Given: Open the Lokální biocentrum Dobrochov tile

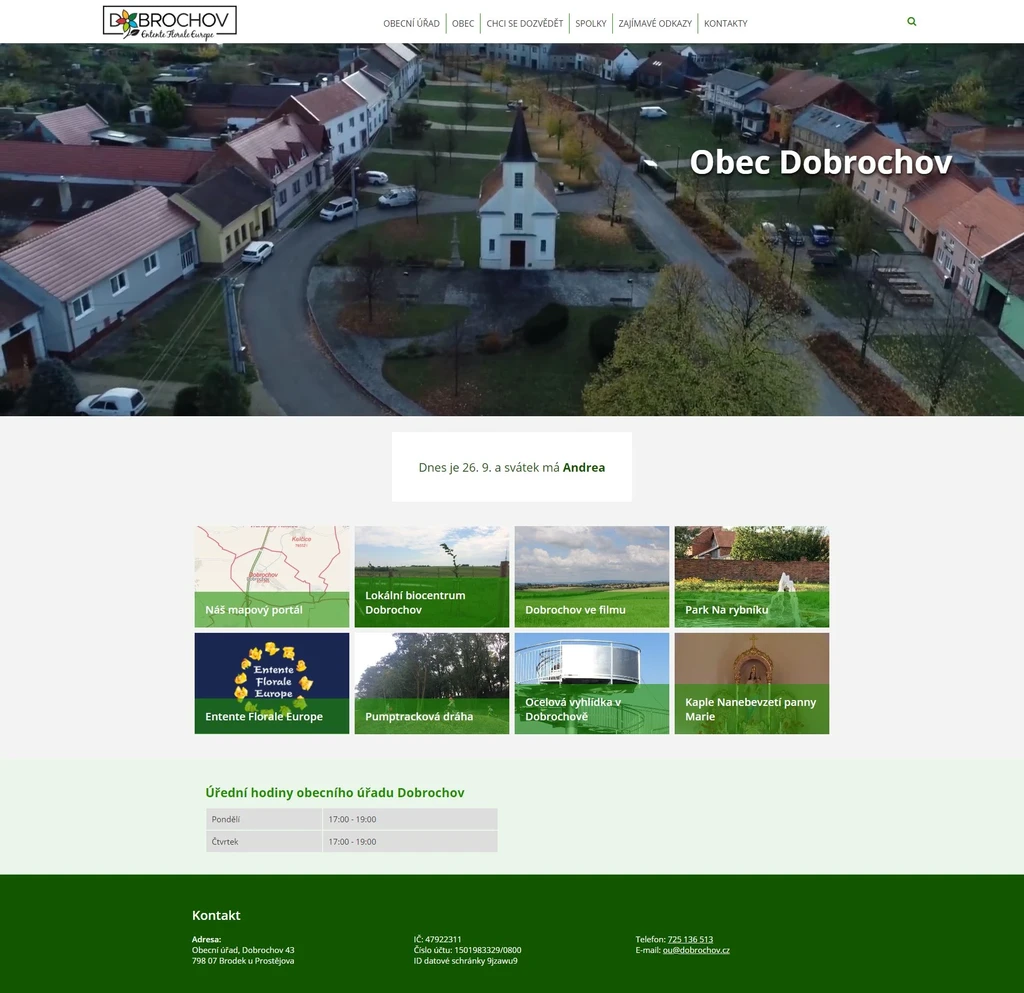Looking at the screenshot, I should click(x=432, y=577).
